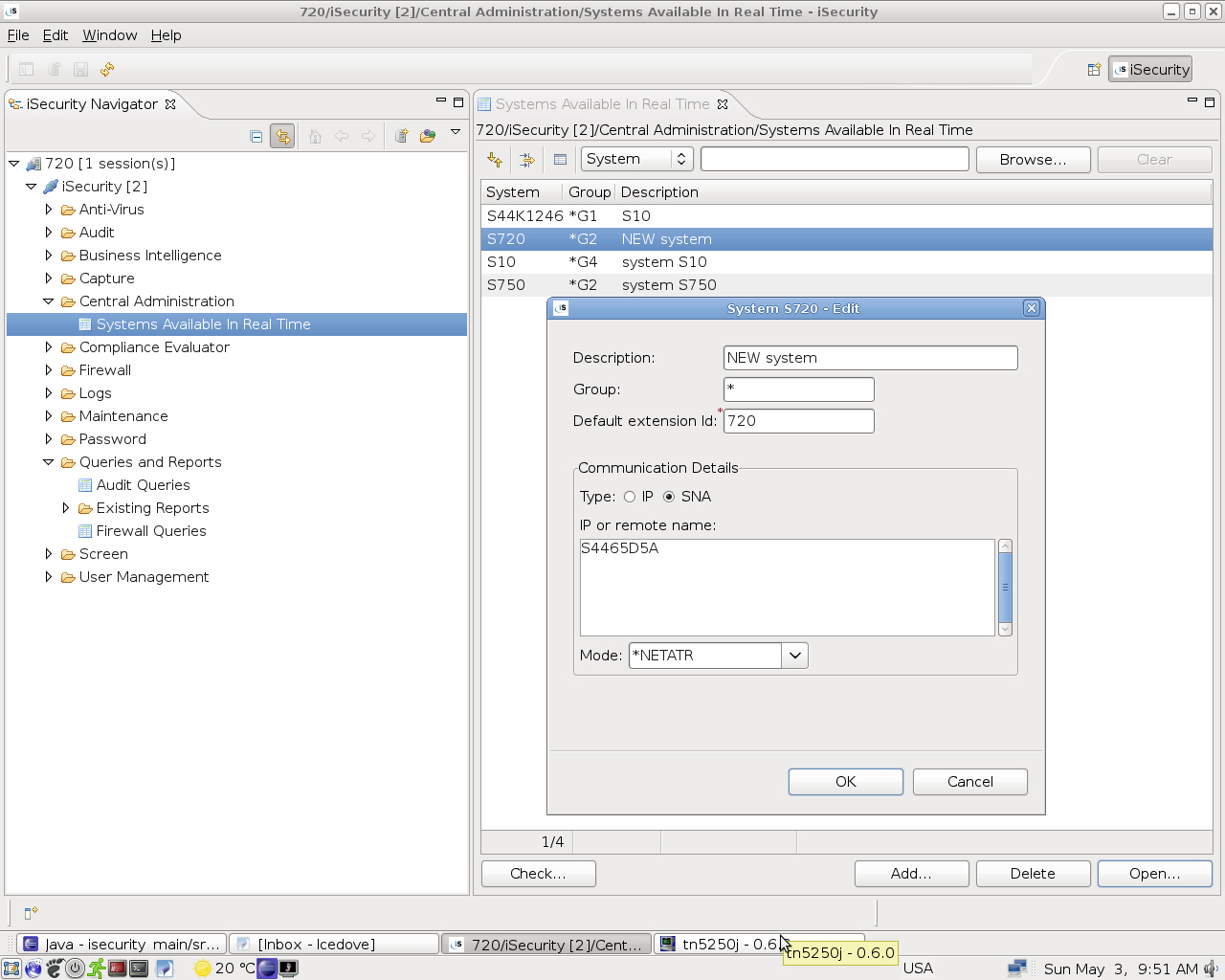Screen dimensions: 1225x980
Task: Open the Edit menu
Action: 56,35
